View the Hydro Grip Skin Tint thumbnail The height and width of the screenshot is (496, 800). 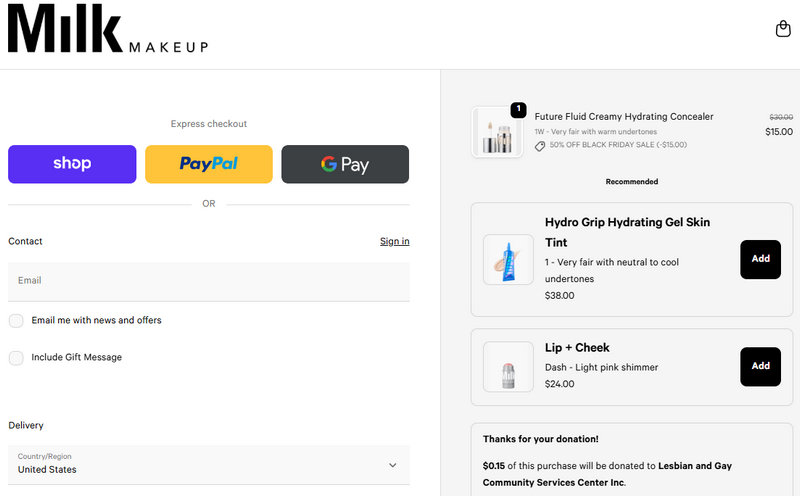coord(508,260)
